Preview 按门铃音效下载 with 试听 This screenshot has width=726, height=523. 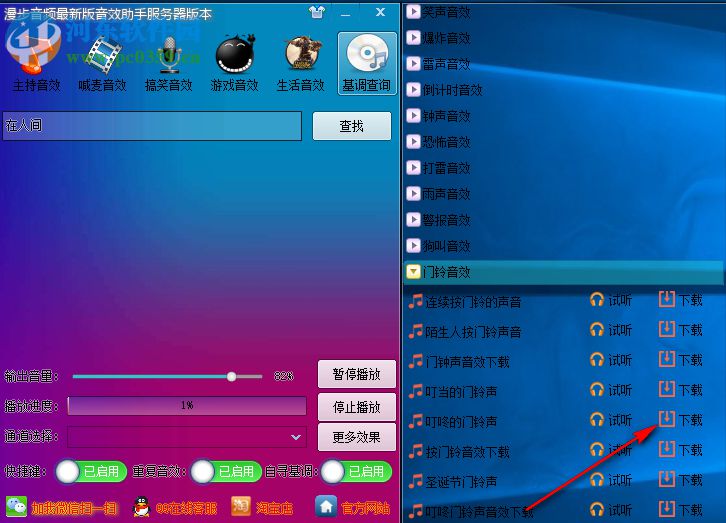[611, 450]
